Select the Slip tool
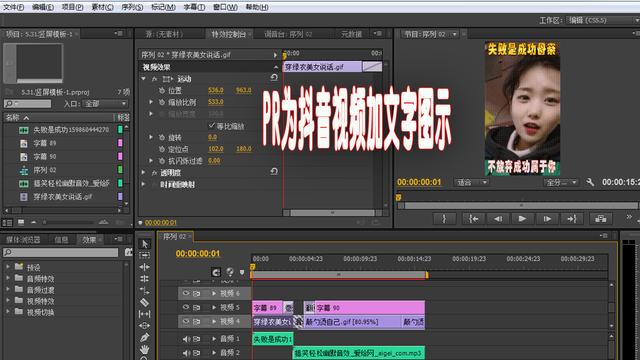The width and height of the screenshot is (640, 360). [144, 314]
